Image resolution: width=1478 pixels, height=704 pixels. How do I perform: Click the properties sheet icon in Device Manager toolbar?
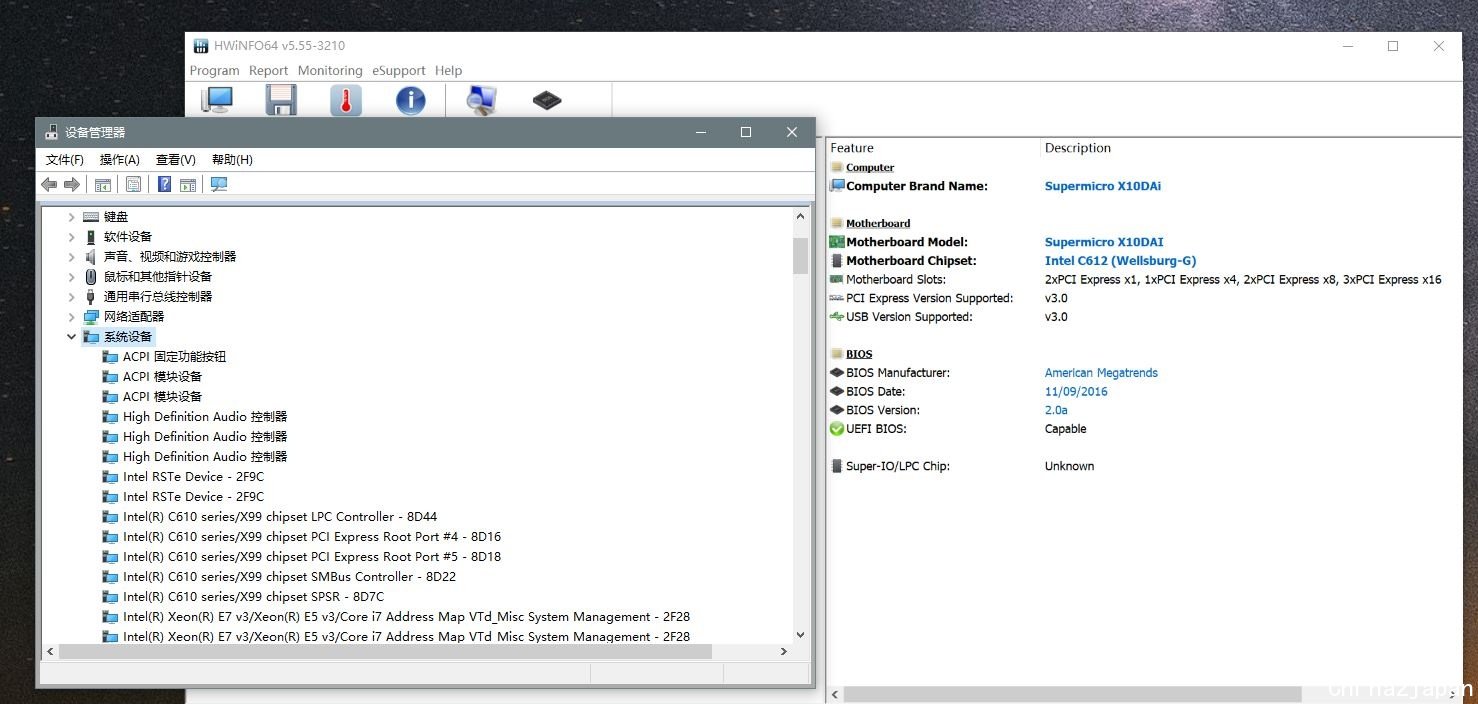(133, 184)
